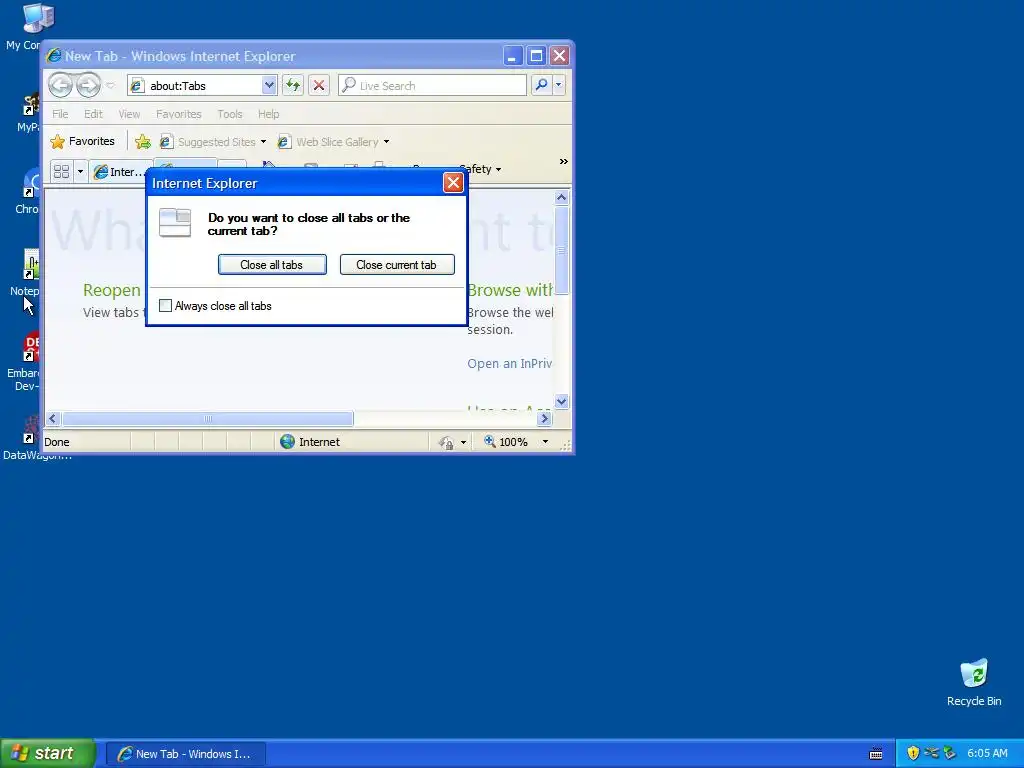This screenshot has width=1024, height=768.
Task: Open the security status dropdown arrow
Action: coord(464,442)
